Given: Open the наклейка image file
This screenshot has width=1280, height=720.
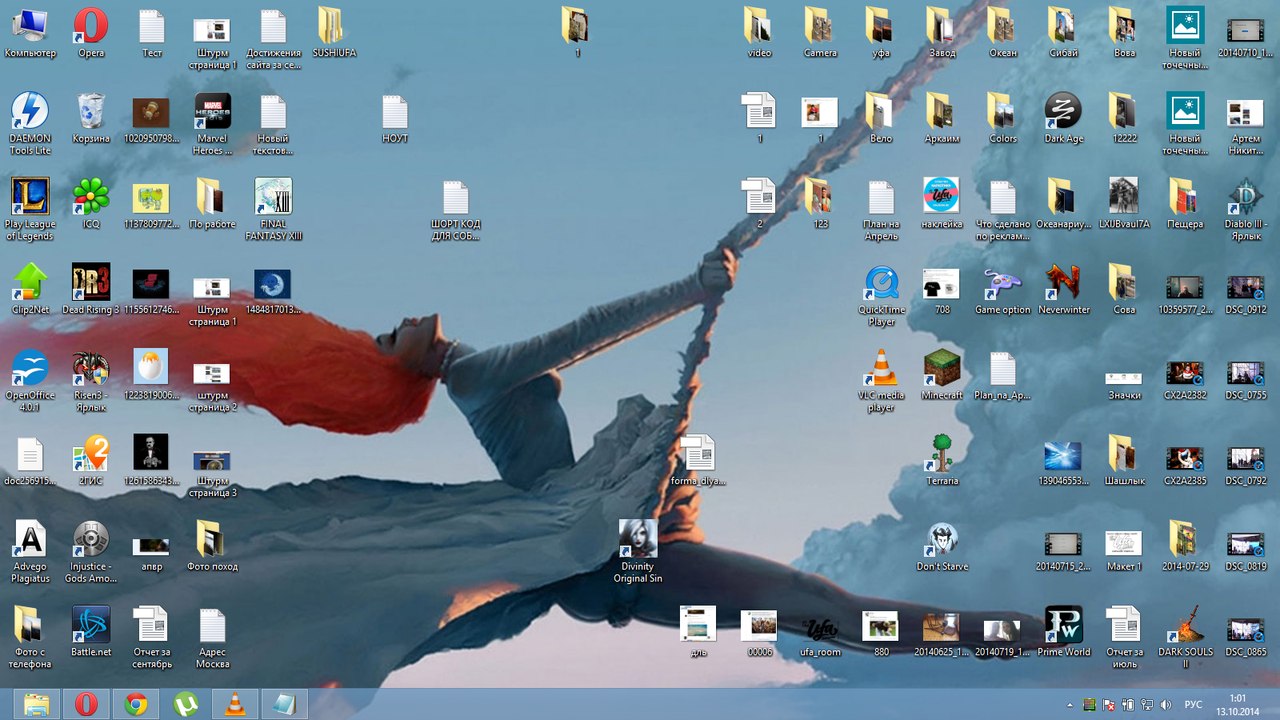Looking at the screenshot, I should [942, 203].
